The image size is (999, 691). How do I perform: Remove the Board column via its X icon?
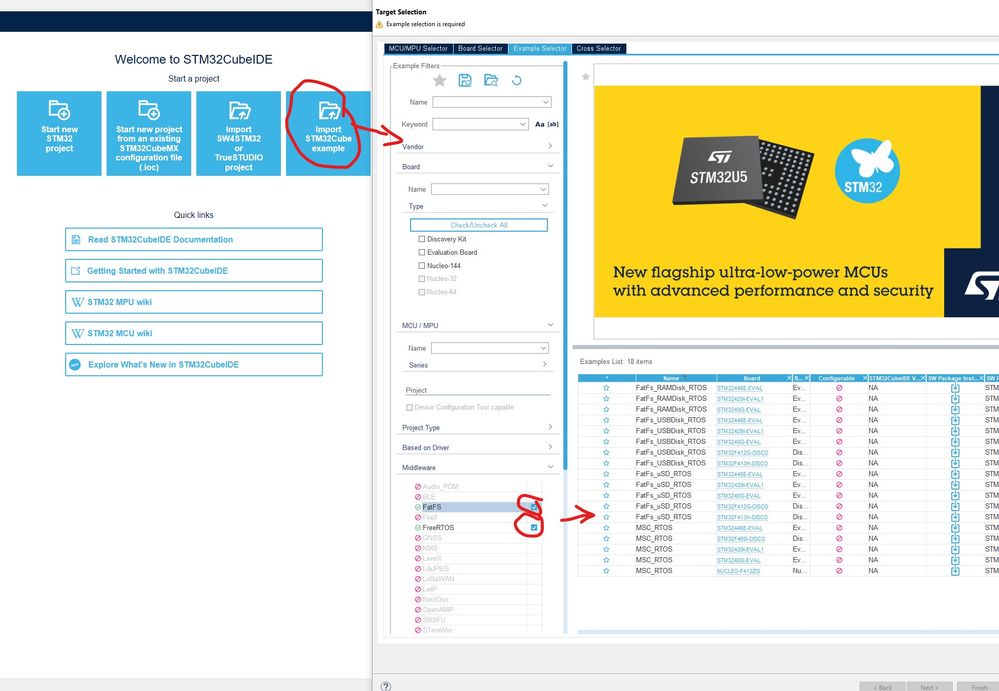(789, 378)
